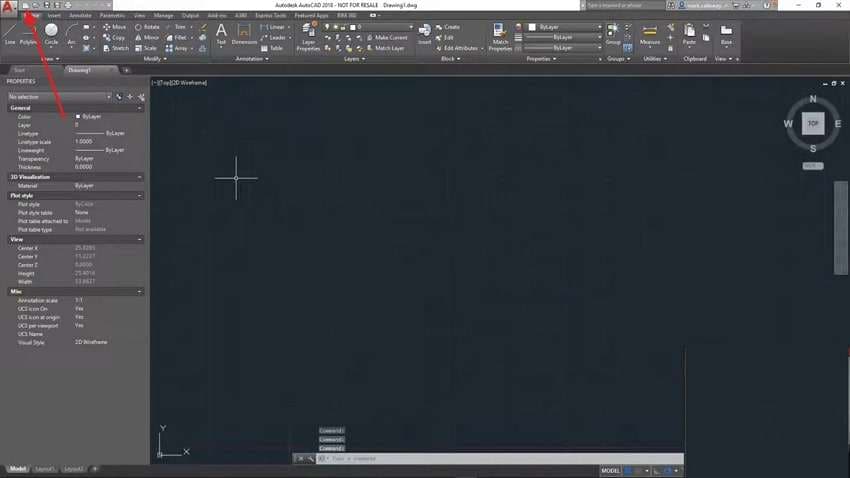Click Make Current layer button

pos(387,37)
